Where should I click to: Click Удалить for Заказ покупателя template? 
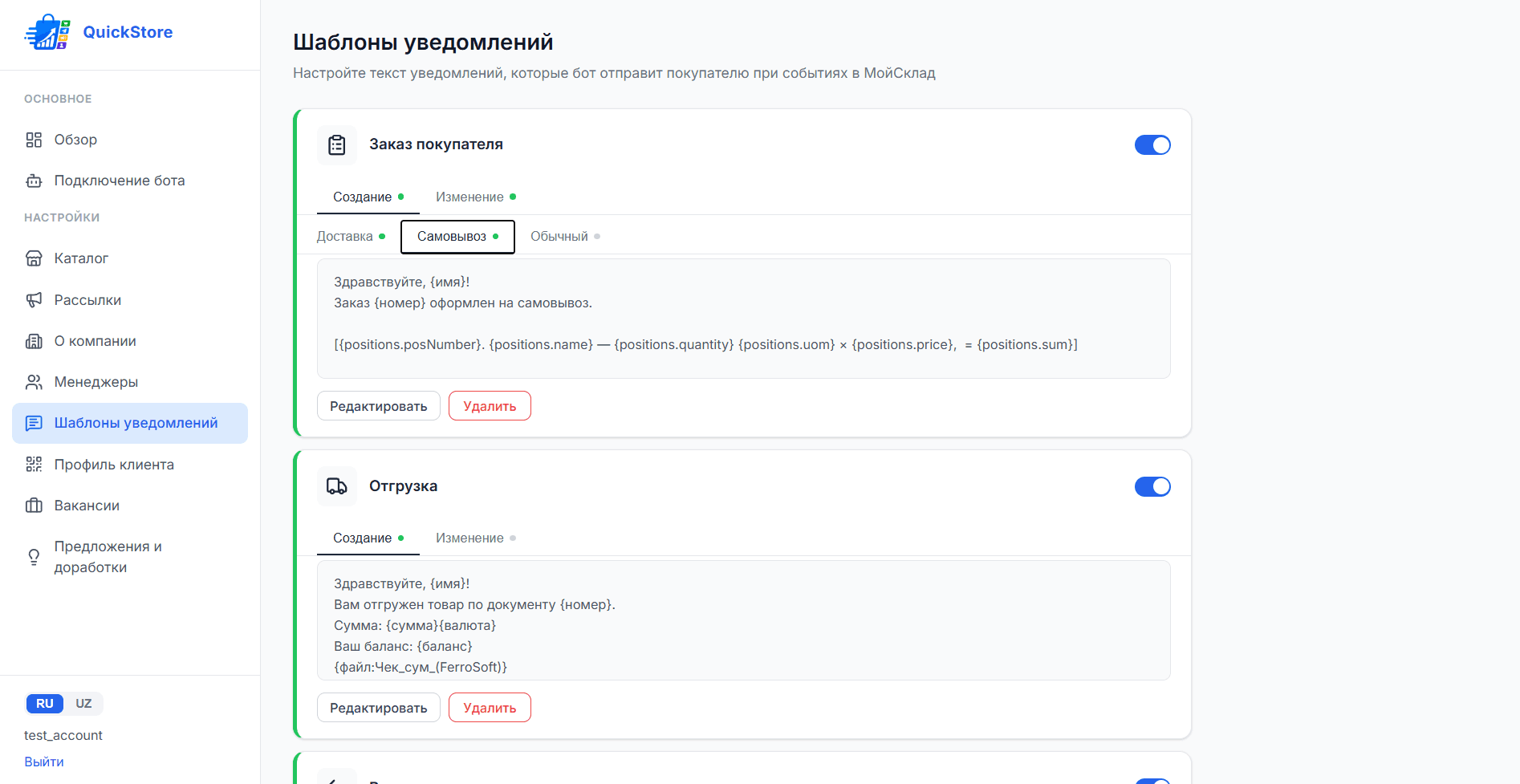[x=490, y=406]
